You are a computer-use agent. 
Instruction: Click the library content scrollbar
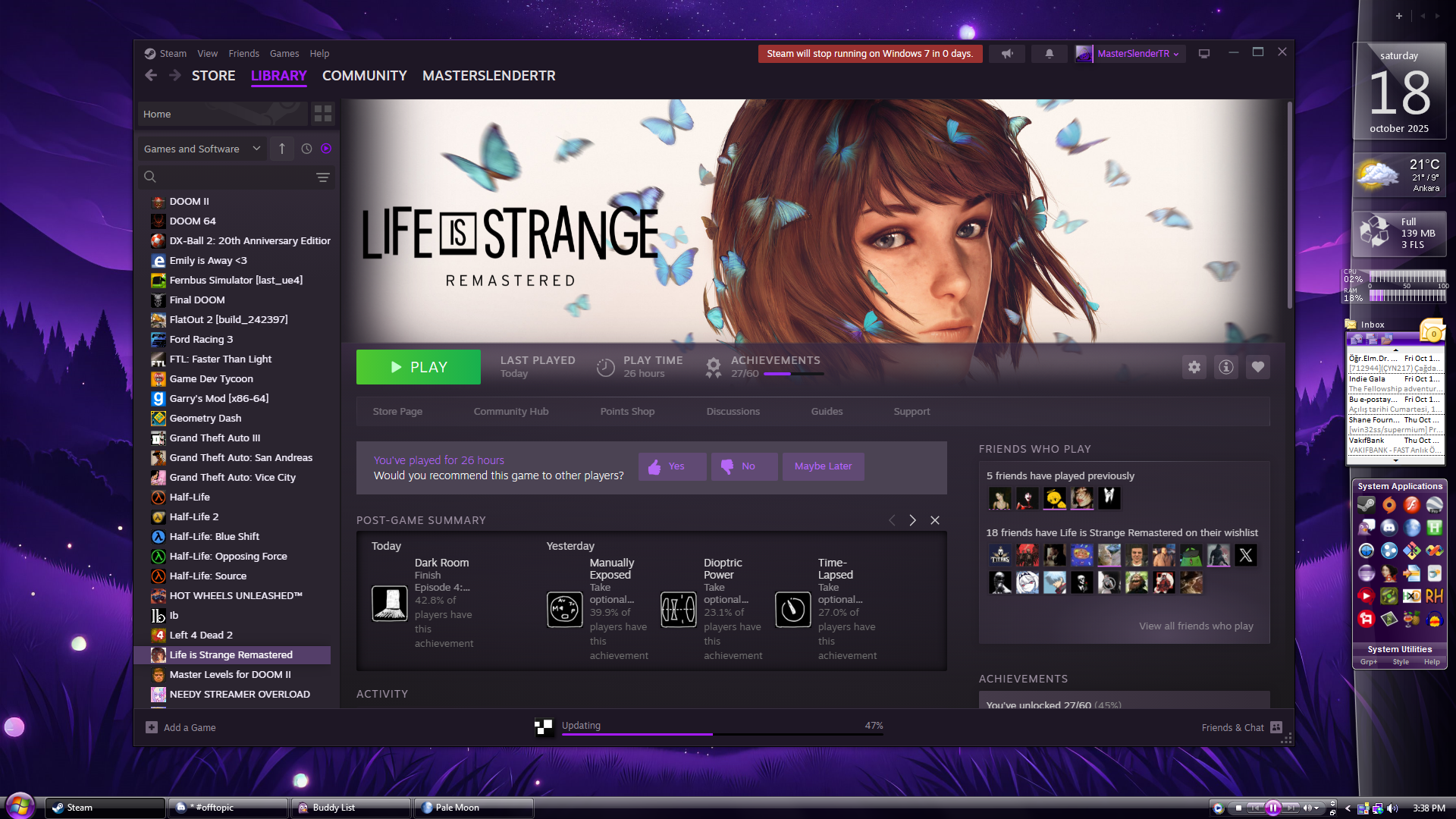1289,205
